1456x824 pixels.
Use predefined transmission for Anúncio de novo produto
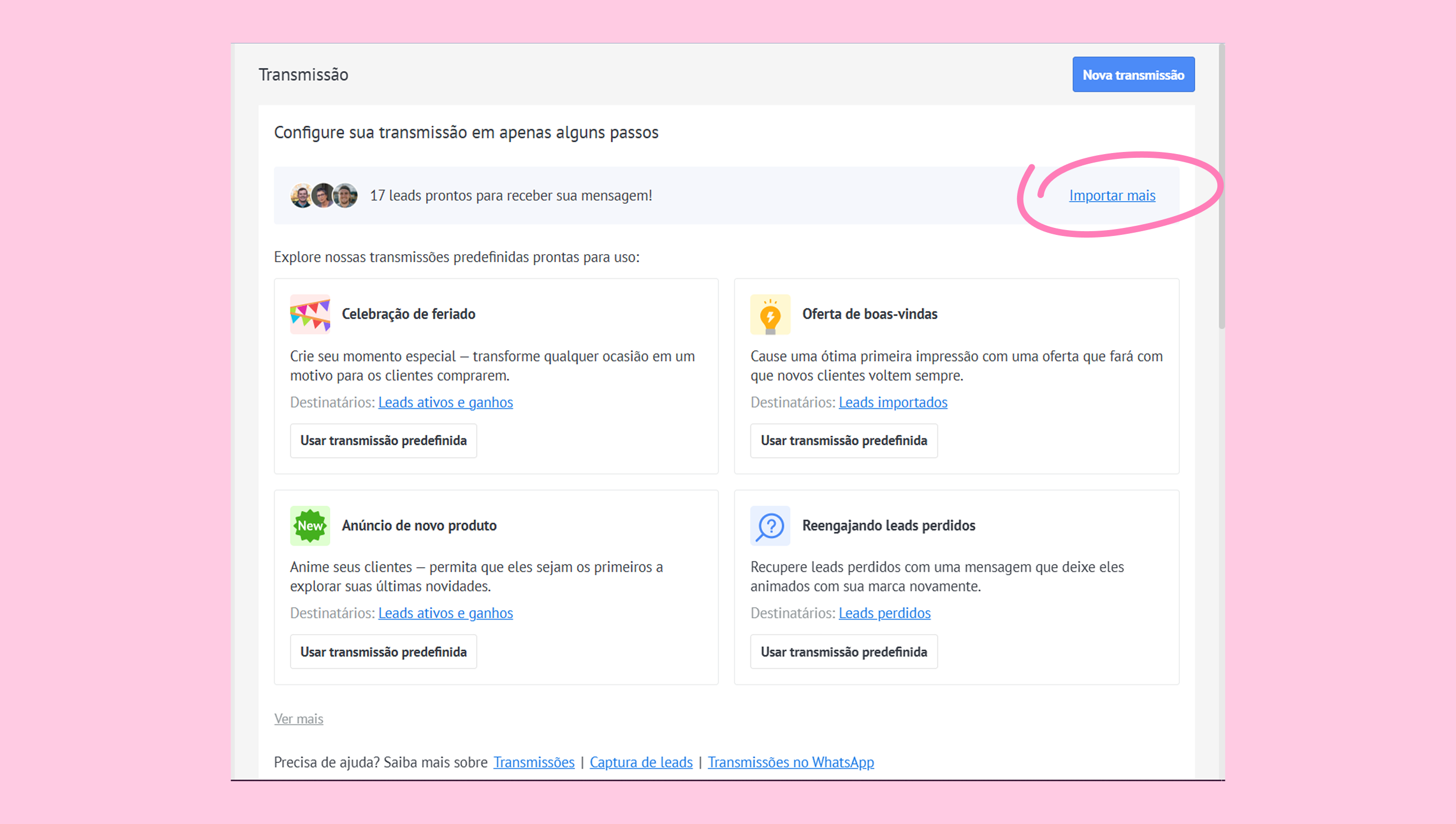(x=383, y=652)
